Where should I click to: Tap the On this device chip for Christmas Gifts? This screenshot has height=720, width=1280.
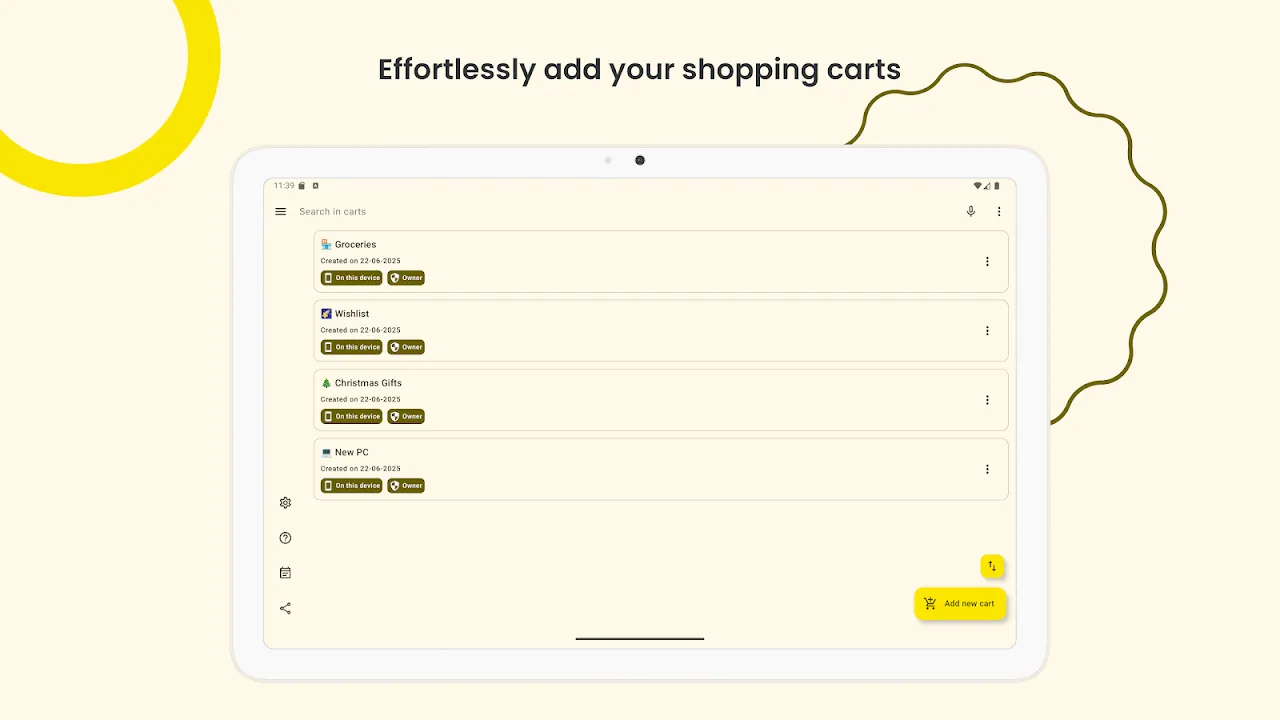(x=351, y=416)
